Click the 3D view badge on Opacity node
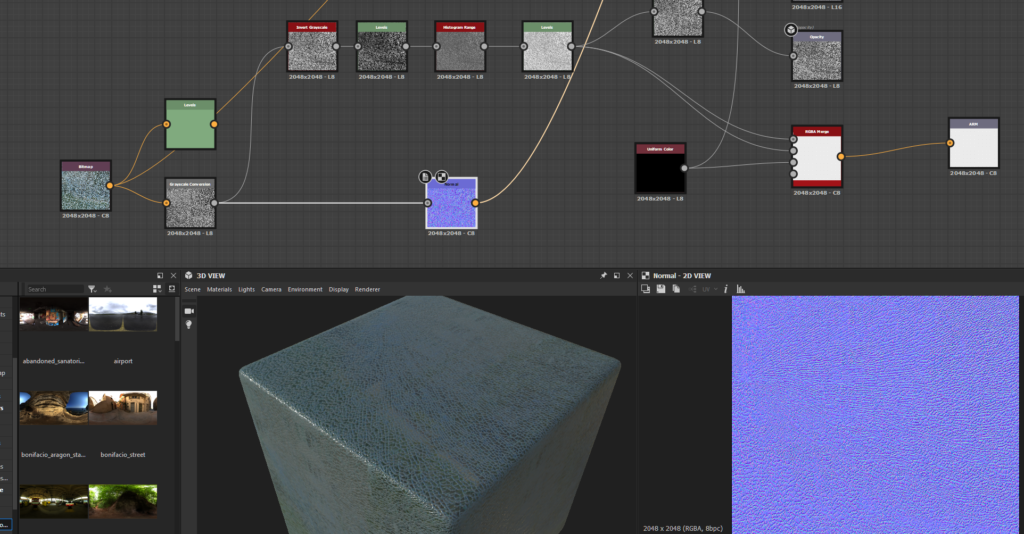 [791, 31]
